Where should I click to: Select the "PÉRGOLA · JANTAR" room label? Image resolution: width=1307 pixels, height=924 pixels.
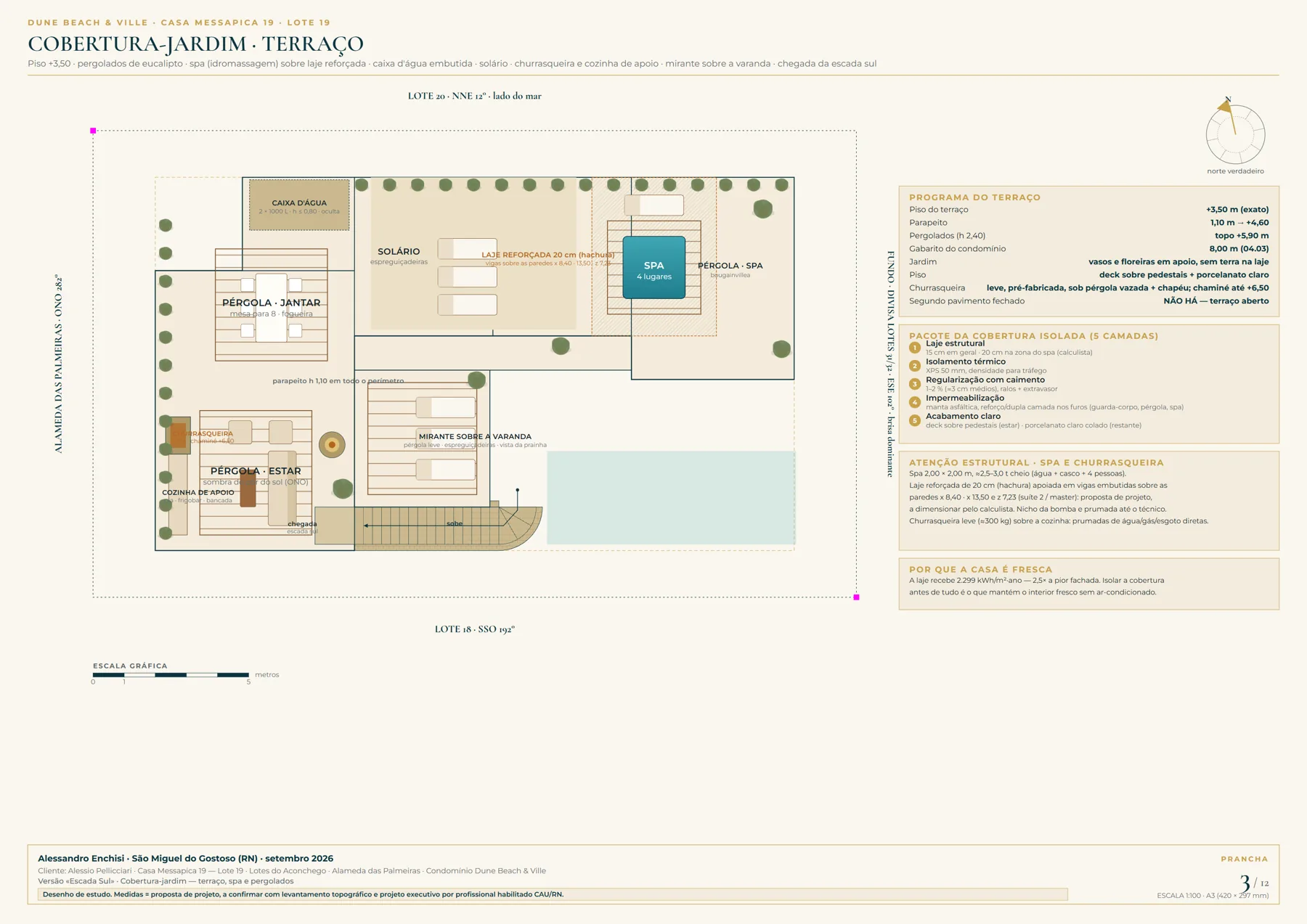tap(271, 303)
